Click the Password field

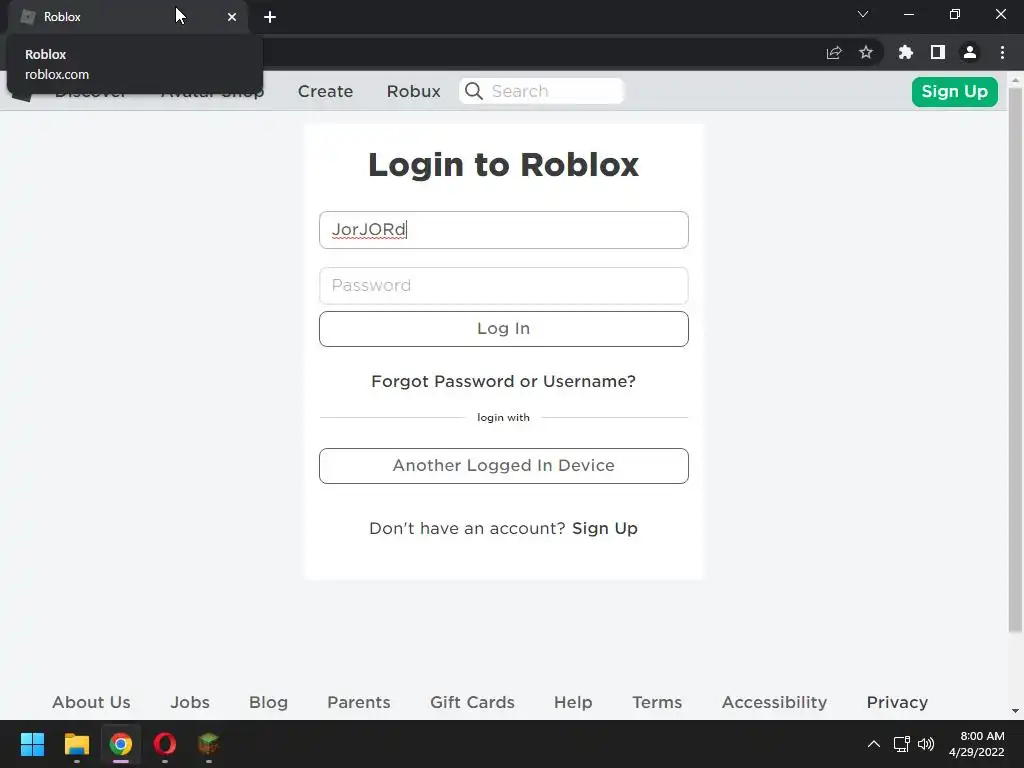point(504,285)
